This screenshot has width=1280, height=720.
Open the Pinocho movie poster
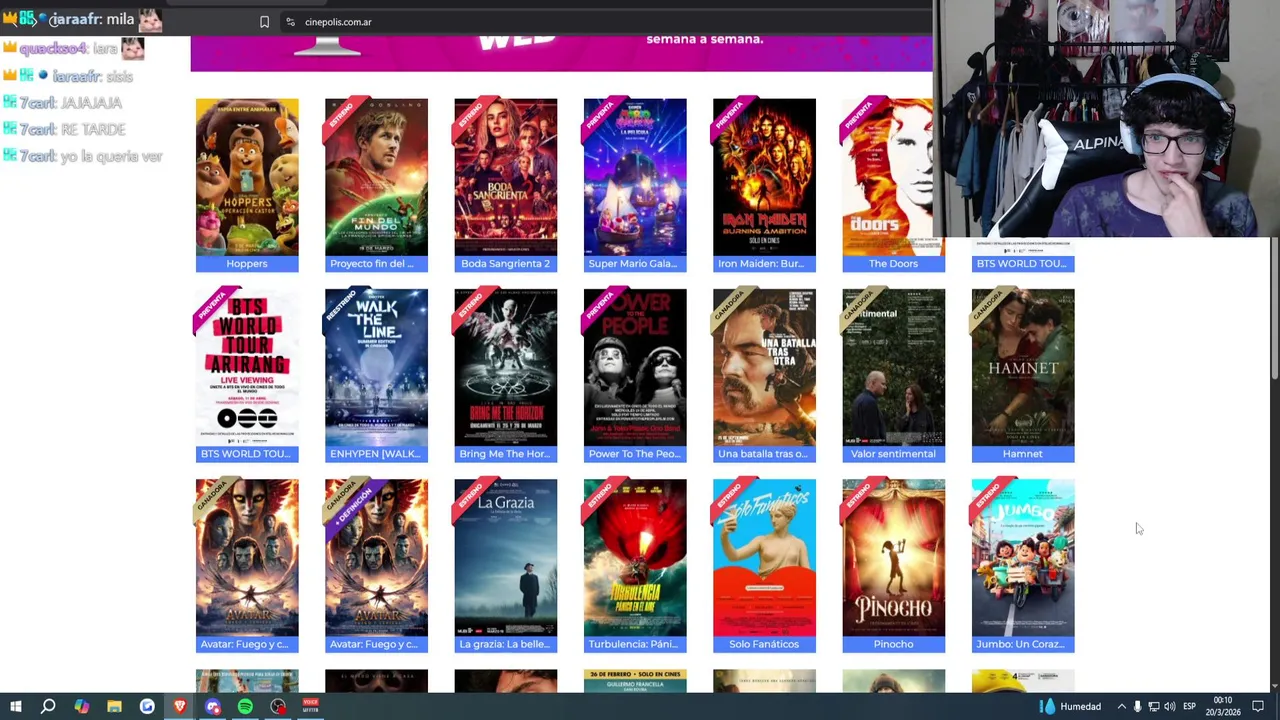tap(893, 557)
